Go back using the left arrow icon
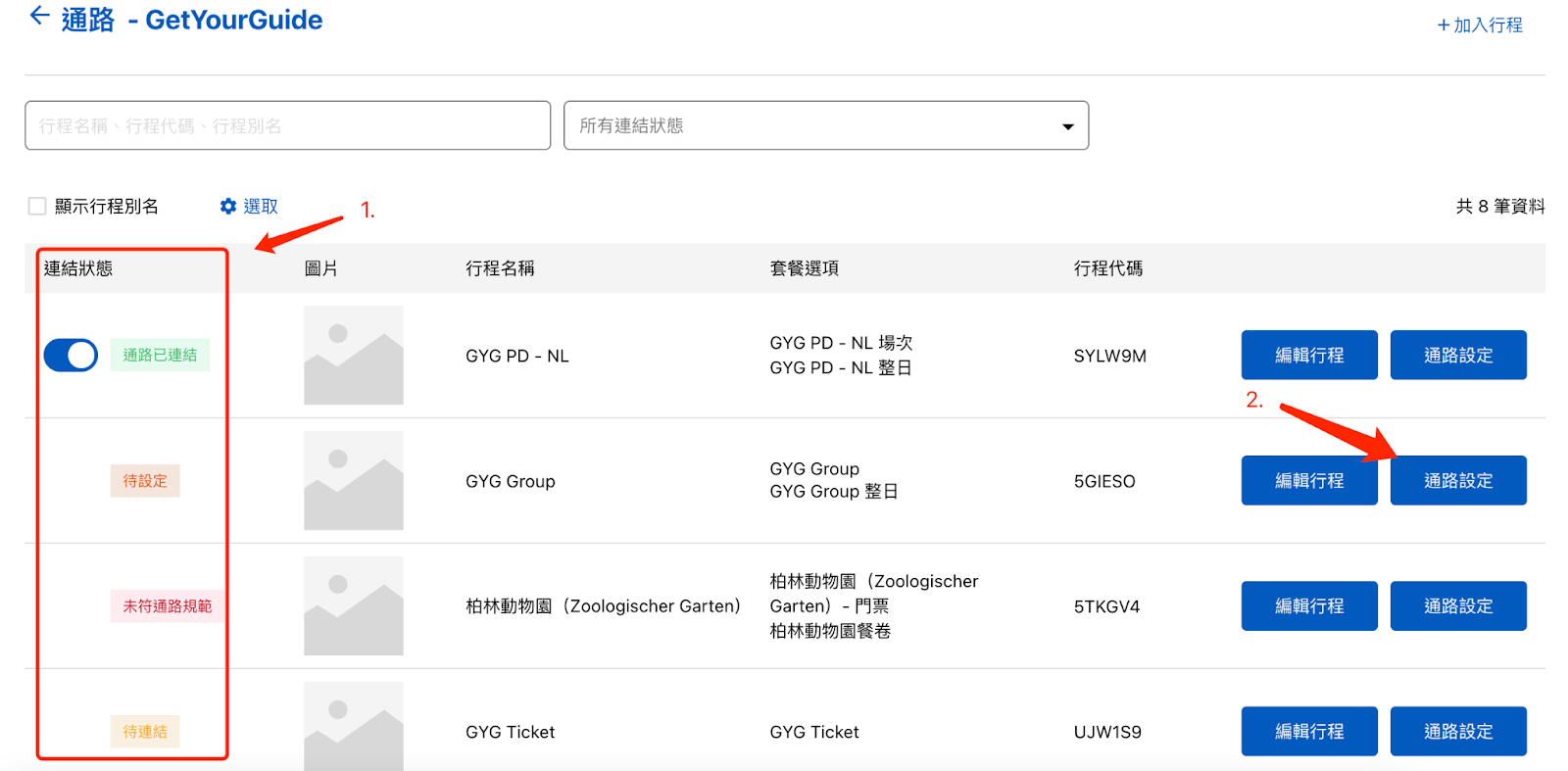Viewport: 1568px width, 771px height. click(39, 17)
